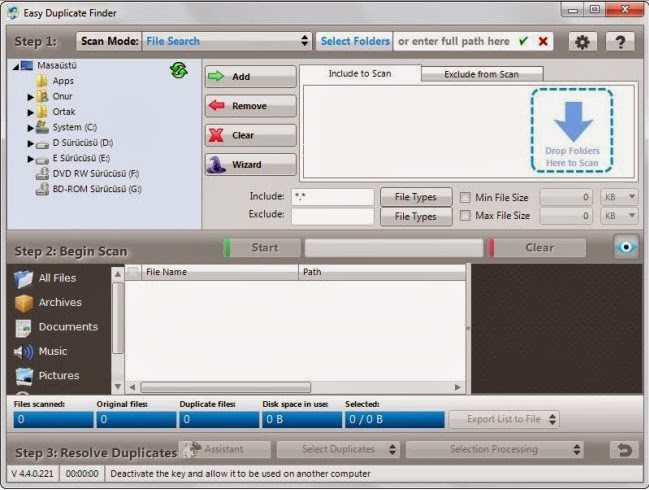Expand the D Sürücüsü (D:) node

[30, 143]
